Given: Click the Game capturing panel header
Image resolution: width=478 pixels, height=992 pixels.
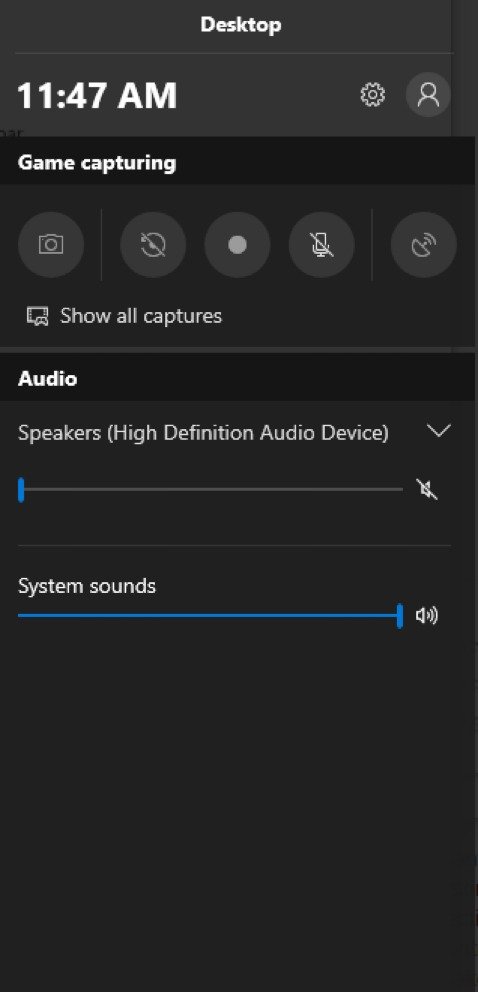Looking at the screenshot, I should (x=237, y=162).
